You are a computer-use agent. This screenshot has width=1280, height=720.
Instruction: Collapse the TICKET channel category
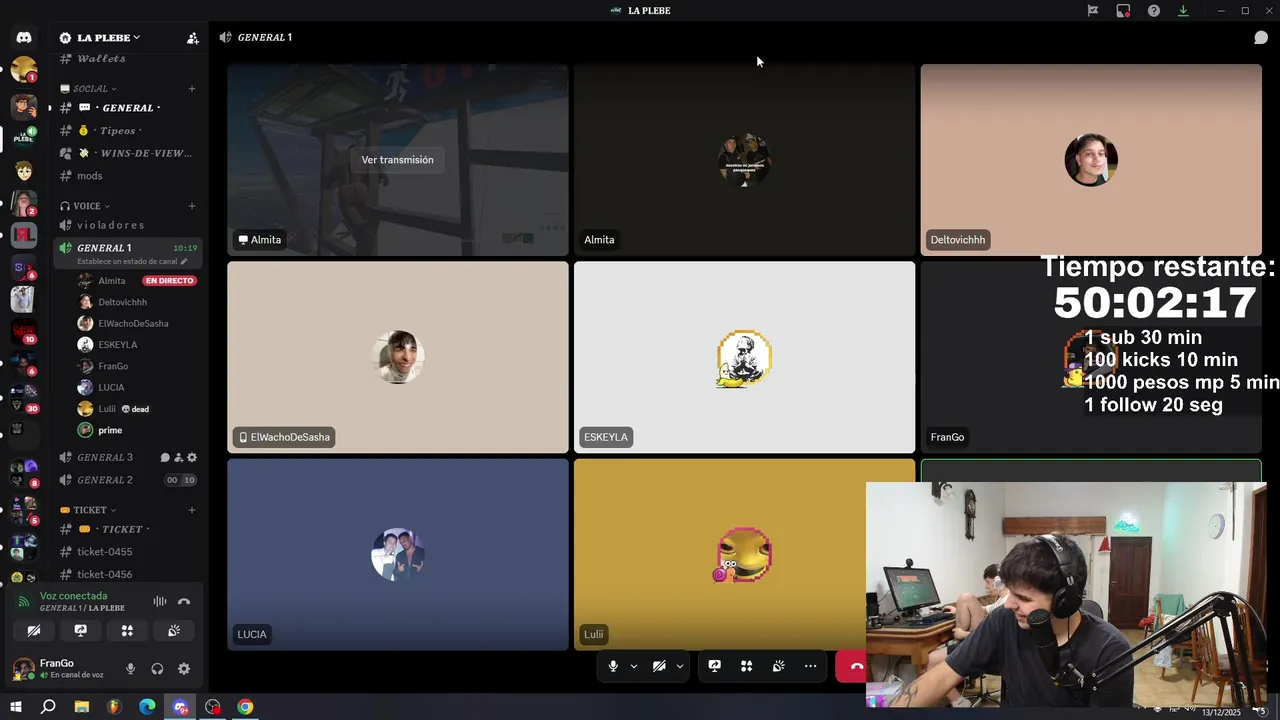pyautogui.click(x=89, y=510)
